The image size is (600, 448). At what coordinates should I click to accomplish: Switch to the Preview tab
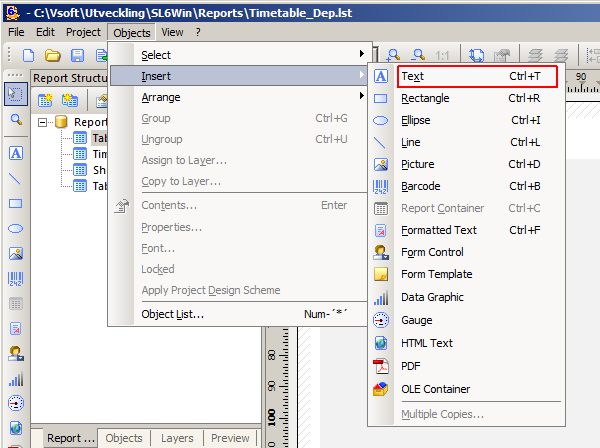(x=230, y=438)
